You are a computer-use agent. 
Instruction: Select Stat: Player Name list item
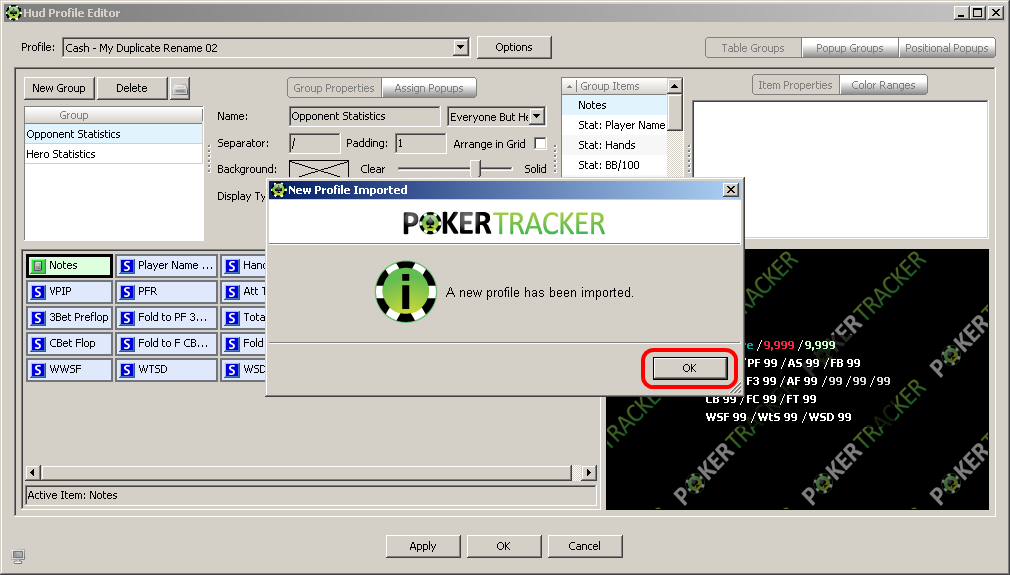click(x=615, y=125)
